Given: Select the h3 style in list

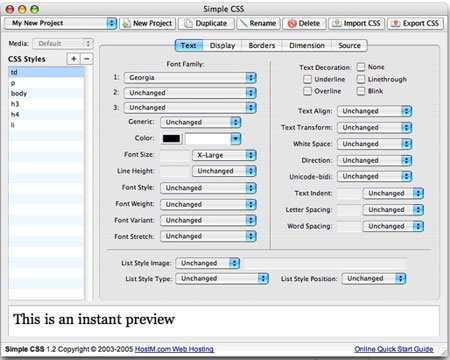Looking at the screenshot, I should click(46, 104).
